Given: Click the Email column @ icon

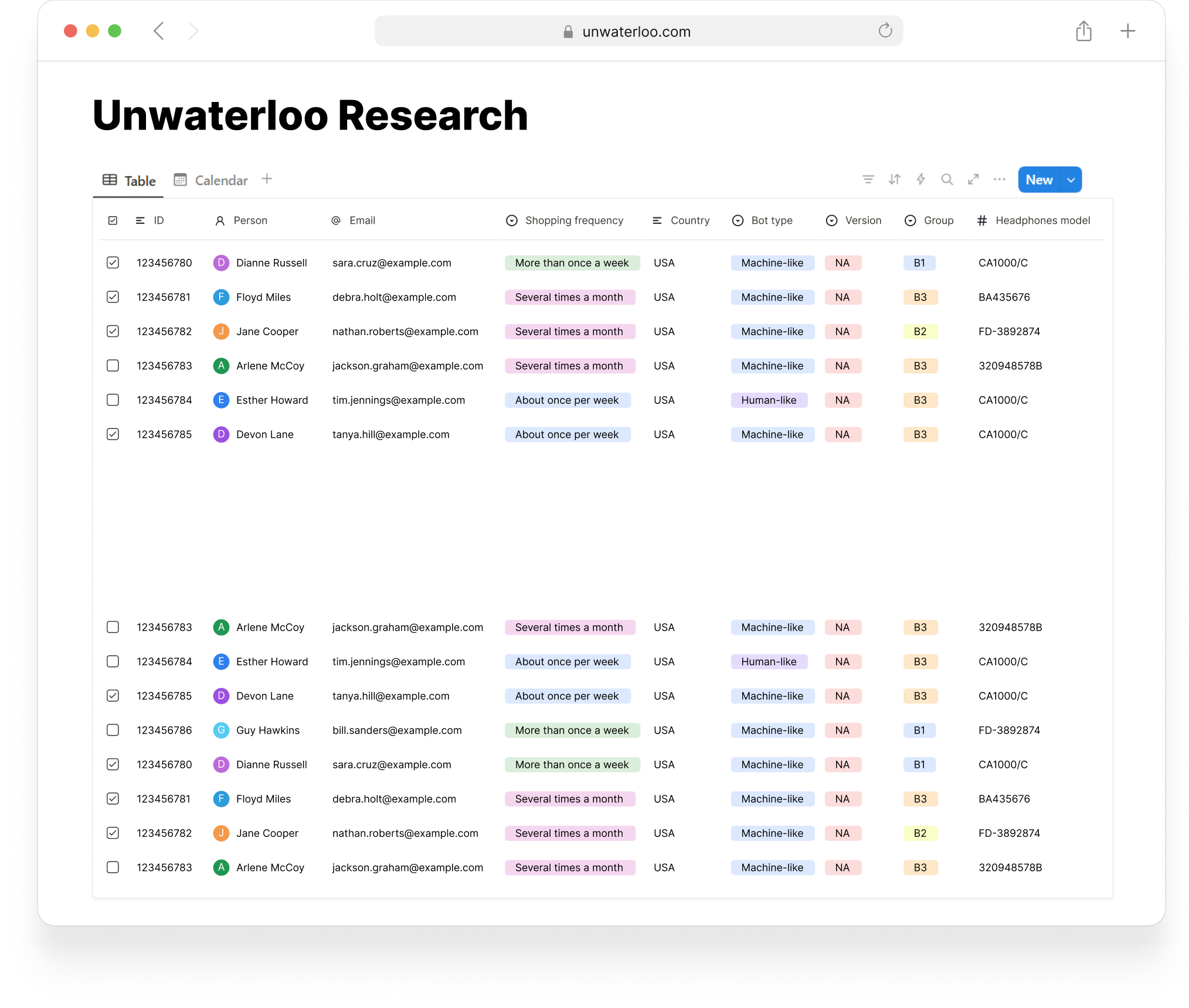Looking at the screenshot, I should (x=335, y=220).
